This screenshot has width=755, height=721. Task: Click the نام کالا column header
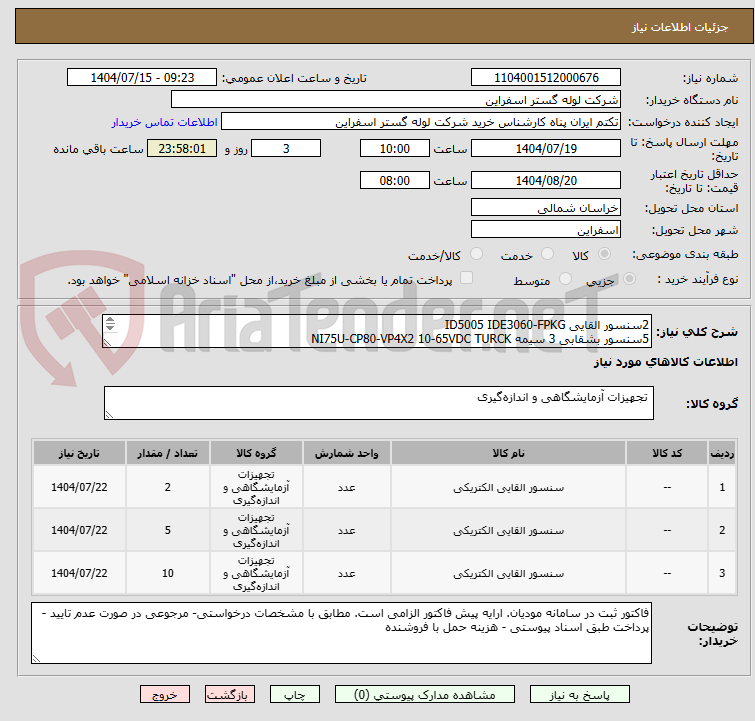508,453
